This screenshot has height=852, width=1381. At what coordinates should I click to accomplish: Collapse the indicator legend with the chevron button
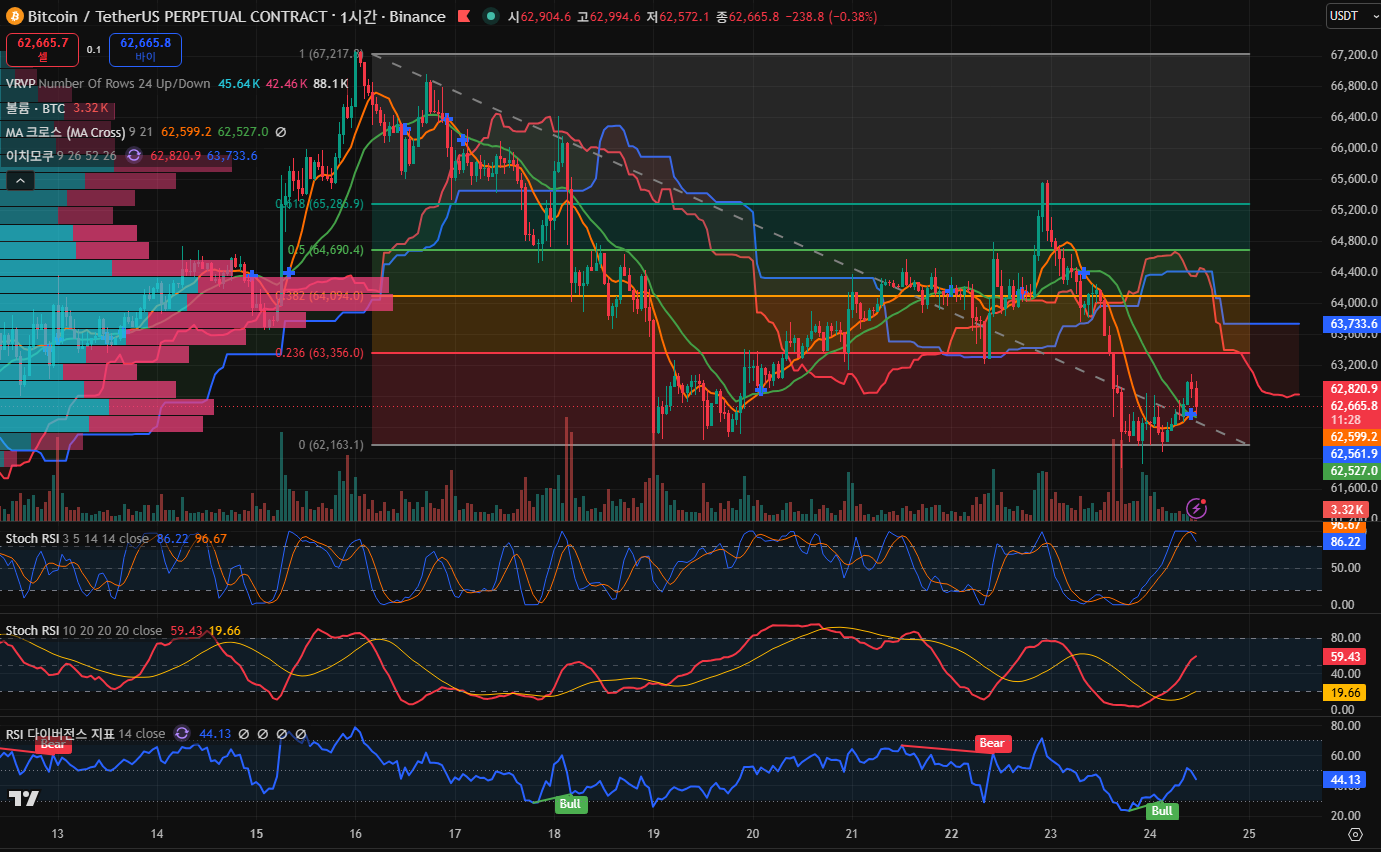[x=20, y=181]
